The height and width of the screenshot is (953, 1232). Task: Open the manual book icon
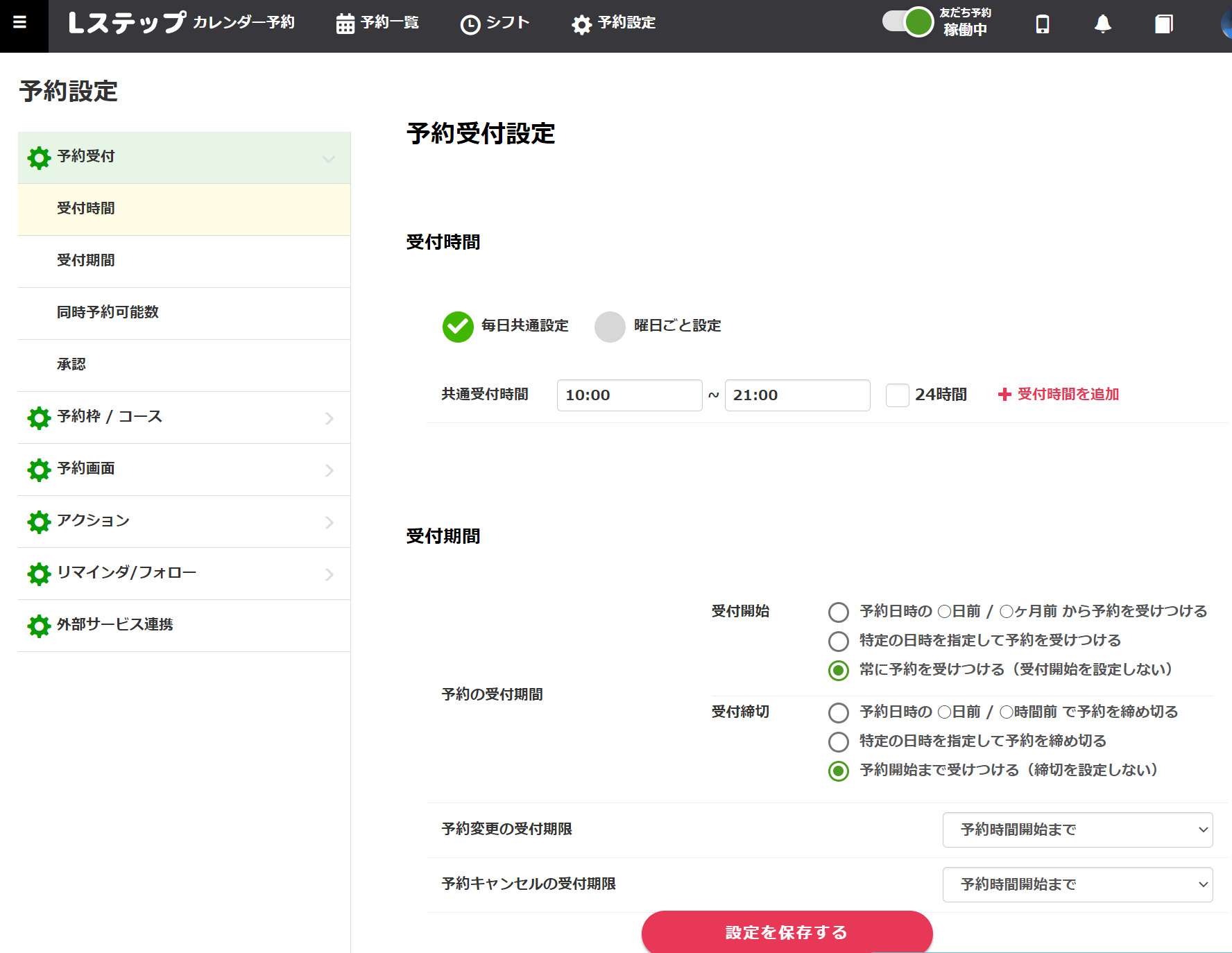point(1163,24)
